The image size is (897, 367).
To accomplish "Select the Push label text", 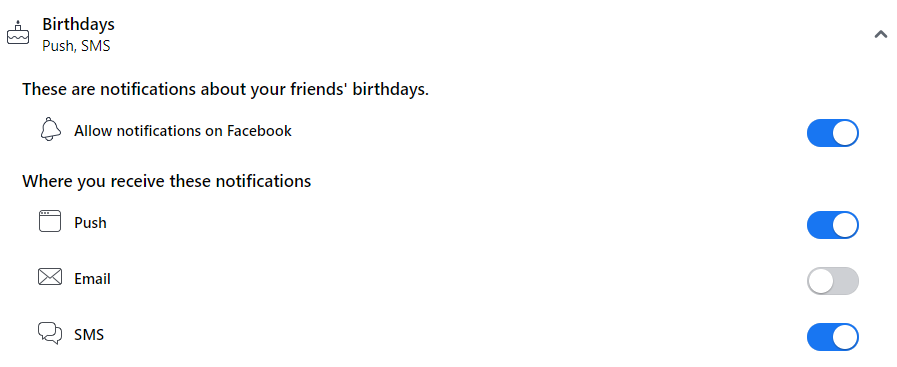I will pyautogui.click(x=90, y=222).
